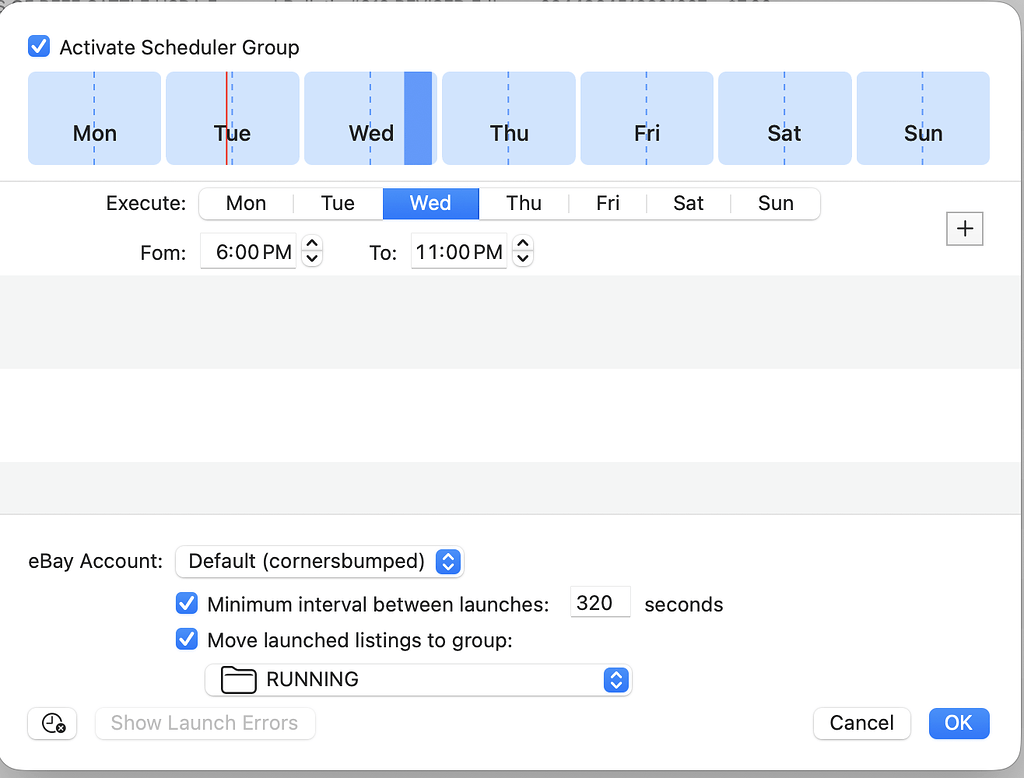Confirm settings with the OK button
The height and width of the screenshot is (778, 1024).
pyautogui.click(x=959, y=723)
